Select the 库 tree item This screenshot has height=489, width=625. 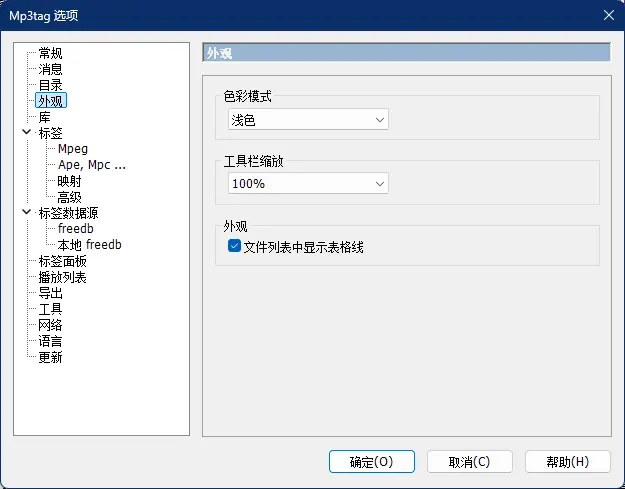44,117
